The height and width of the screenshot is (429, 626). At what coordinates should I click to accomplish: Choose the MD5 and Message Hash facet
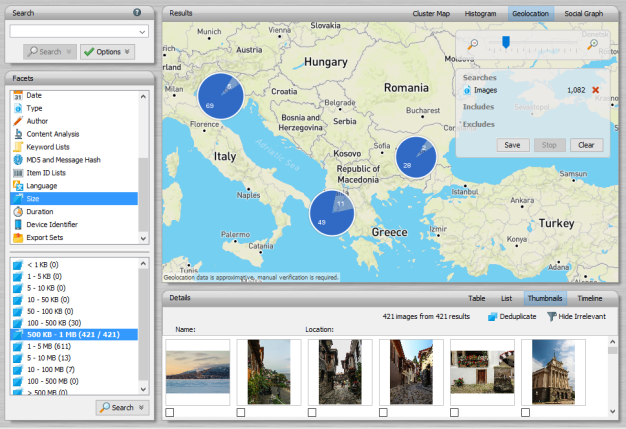click(62, 159)
